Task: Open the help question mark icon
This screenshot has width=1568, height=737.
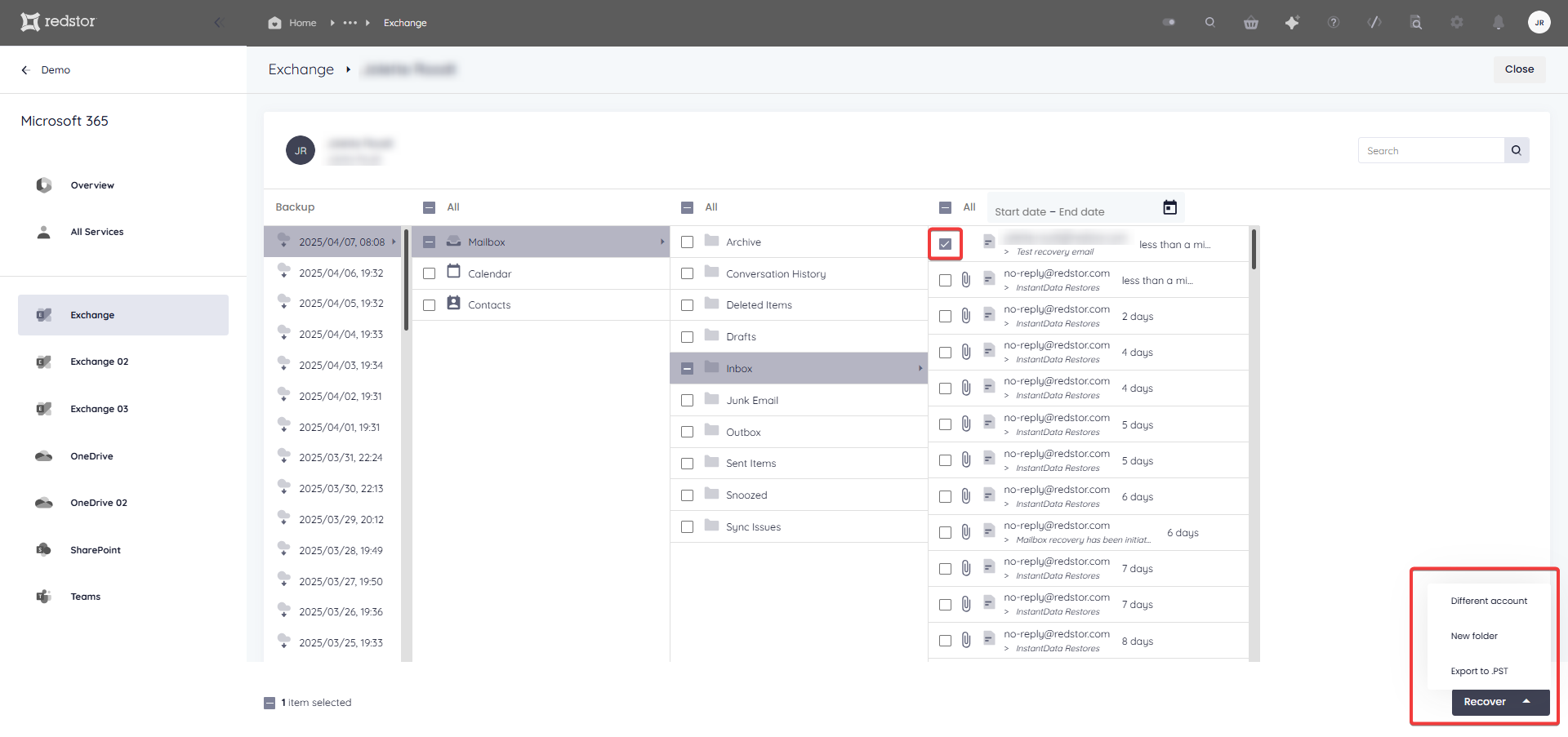Action: pos(1334,23)
